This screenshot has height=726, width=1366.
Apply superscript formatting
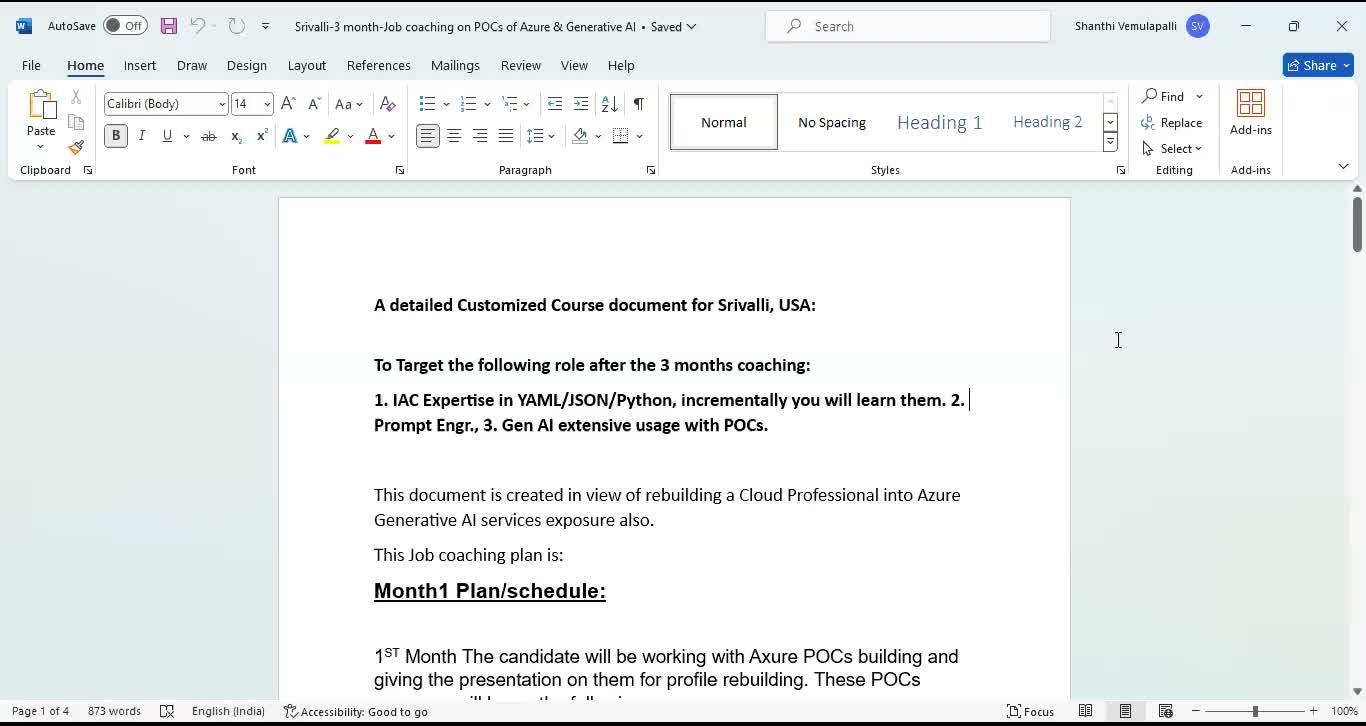(x=262, y=136)
